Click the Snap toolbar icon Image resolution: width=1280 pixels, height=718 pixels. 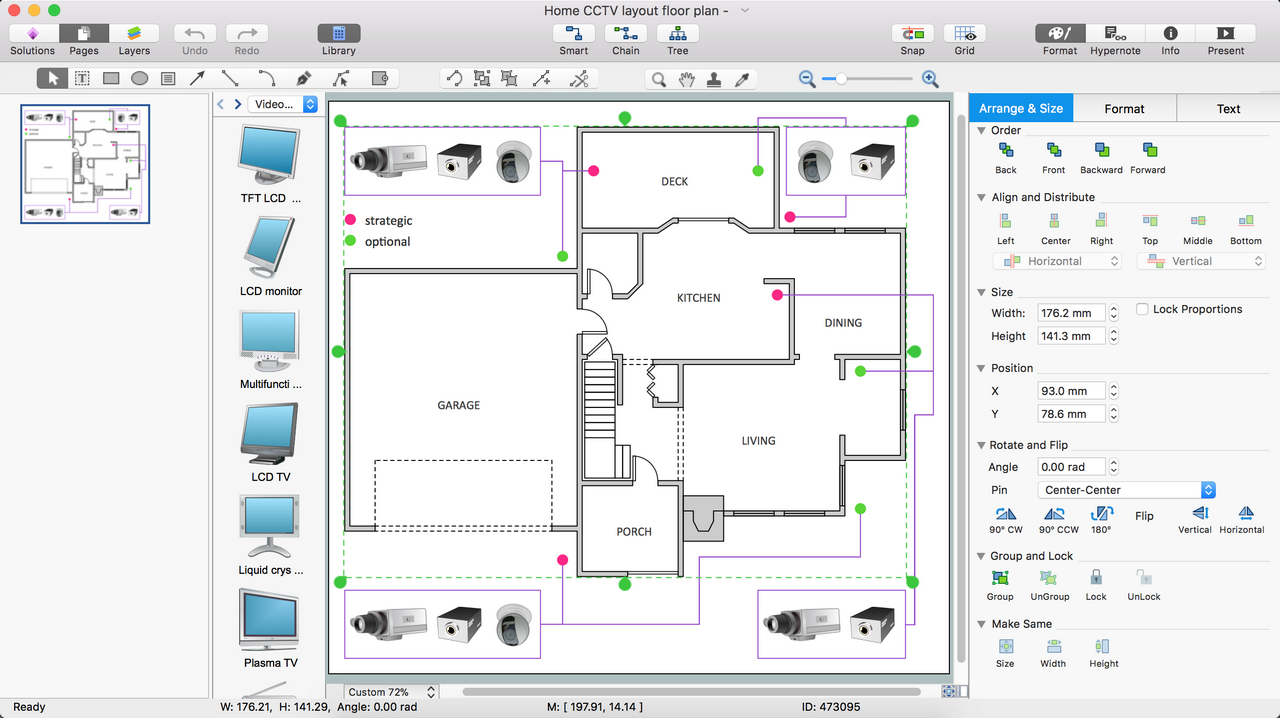[912, 34]
